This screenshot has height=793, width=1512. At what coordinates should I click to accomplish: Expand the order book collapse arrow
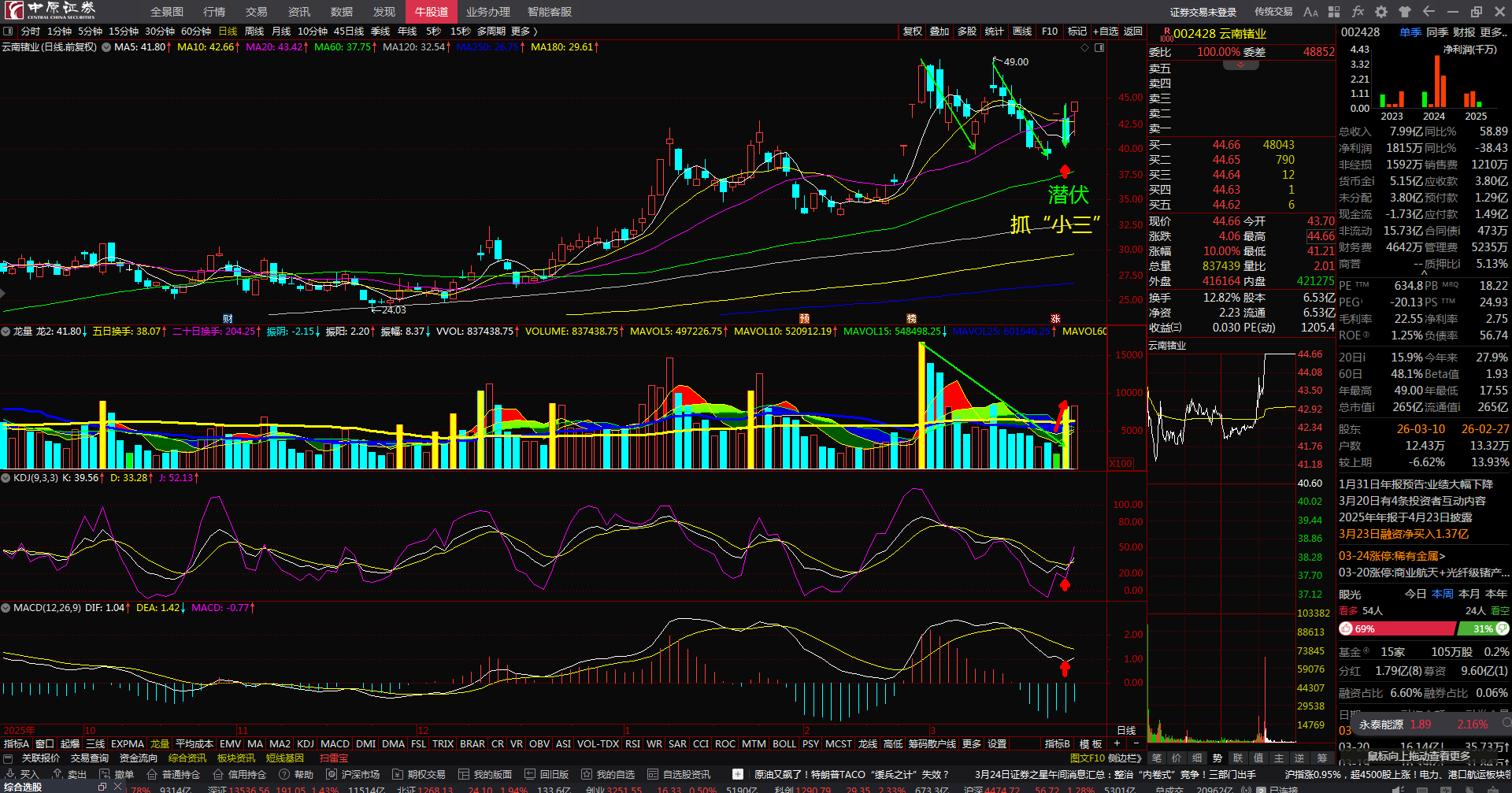(x=1241, y=65)
